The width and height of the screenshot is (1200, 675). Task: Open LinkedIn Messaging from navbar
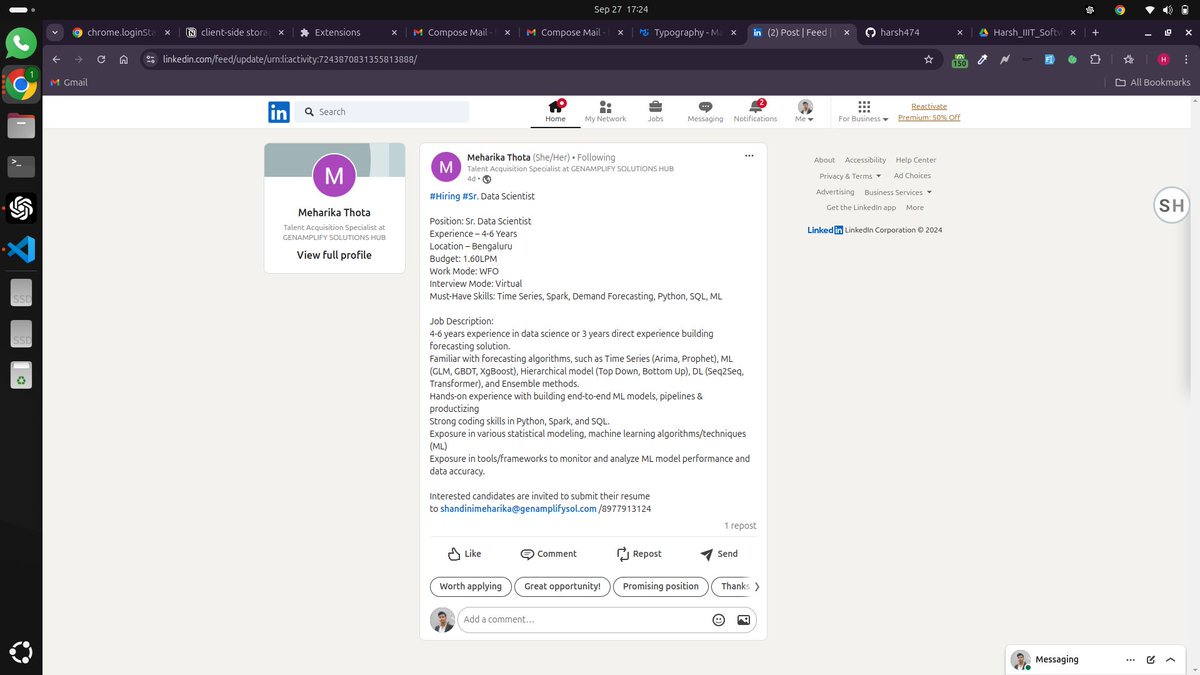(705, 111)
